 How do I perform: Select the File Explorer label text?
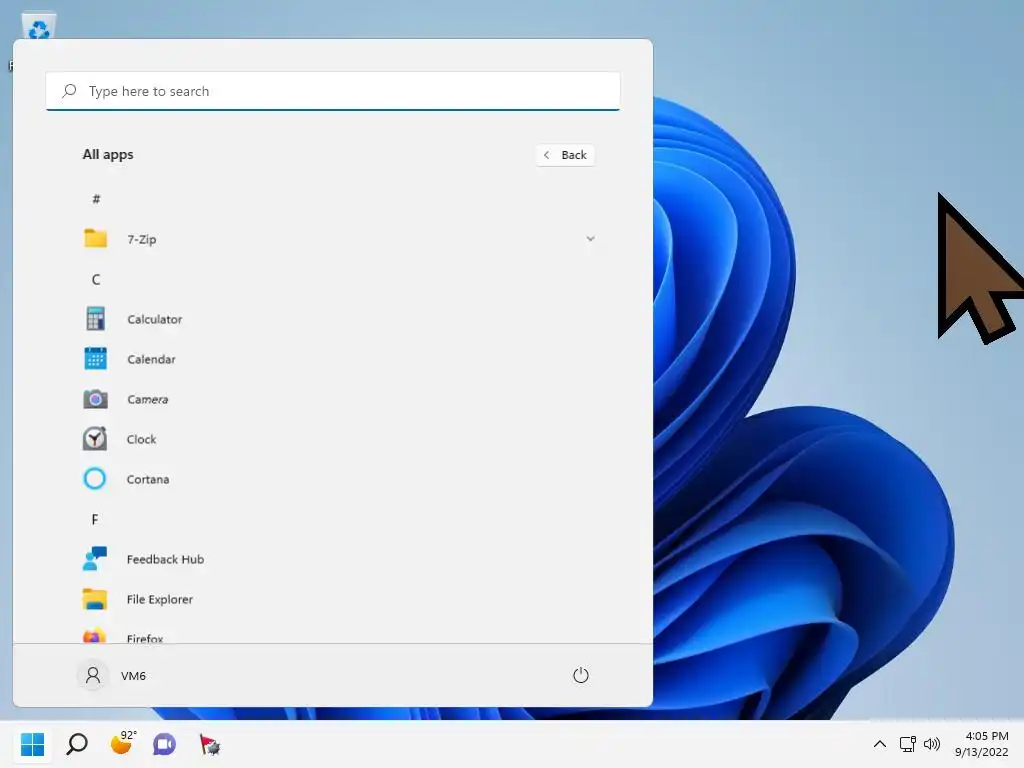point(160,600)
